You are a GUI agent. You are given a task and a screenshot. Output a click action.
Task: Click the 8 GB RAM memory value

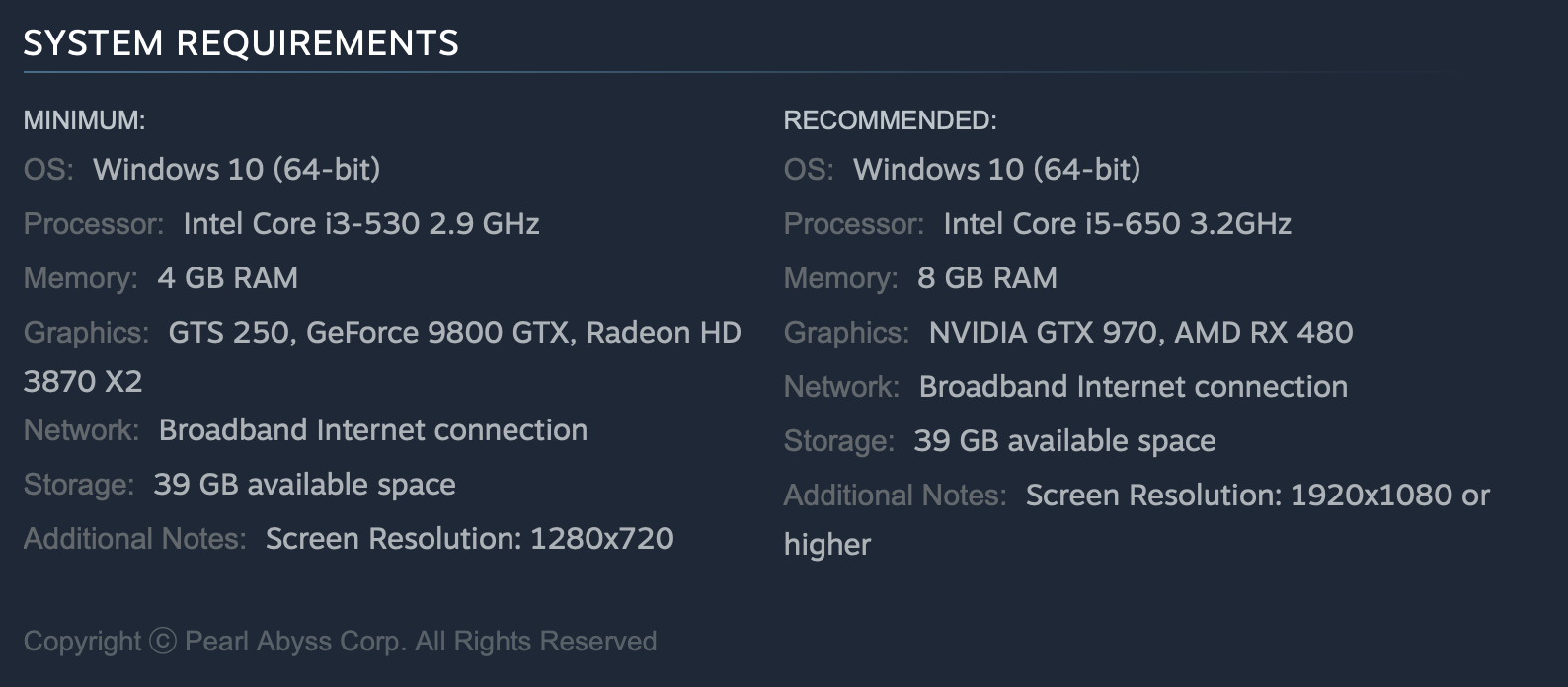[986, 278]
